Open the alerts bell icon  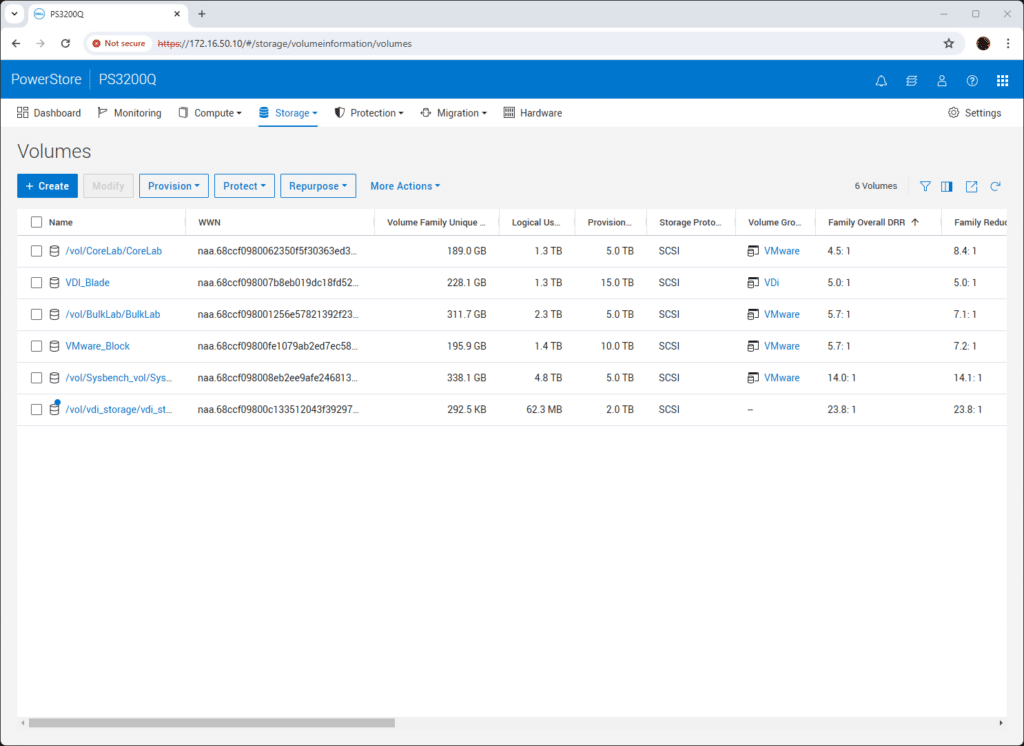[881, 80]
